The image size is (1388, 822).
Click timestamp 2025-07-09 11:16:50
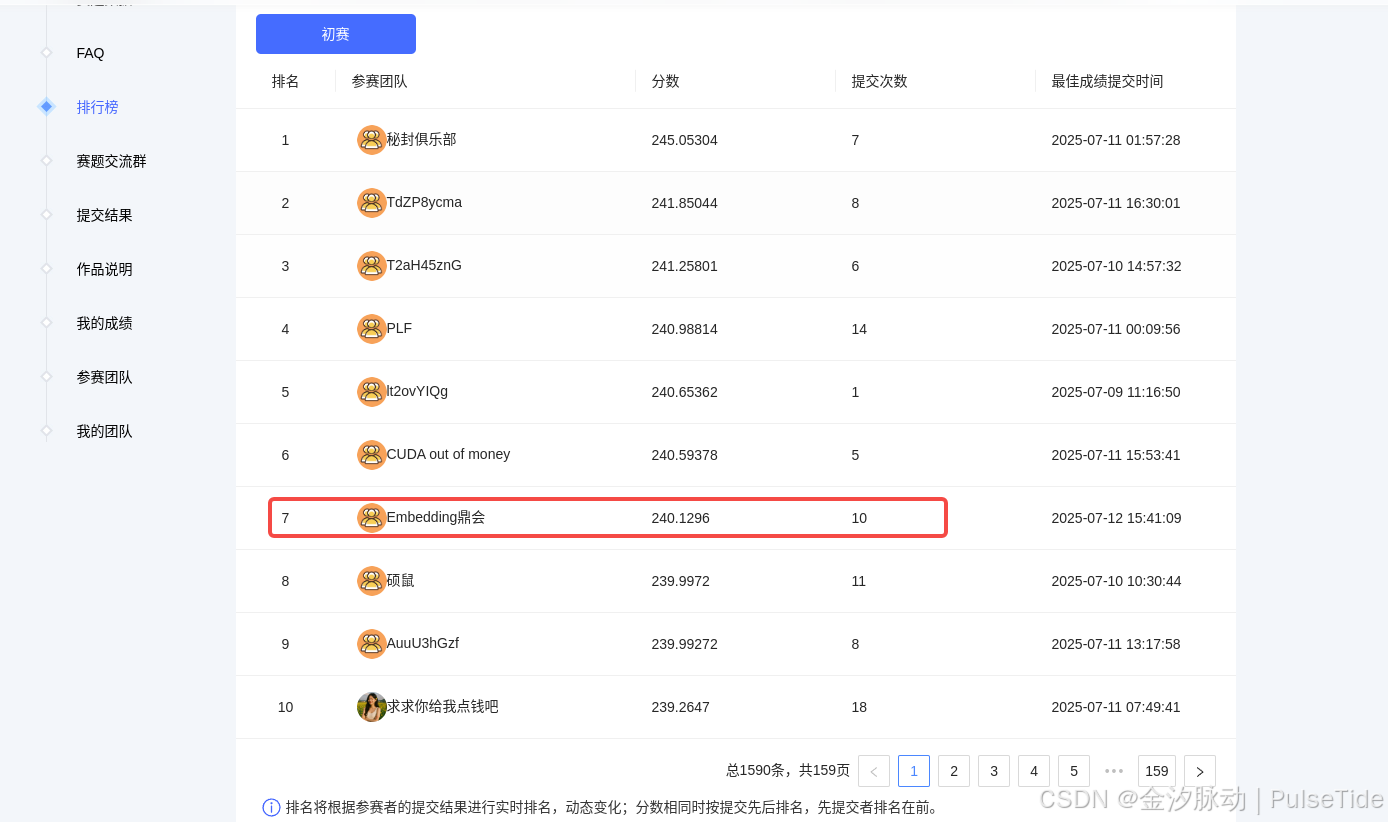(x=1116, y=392)
